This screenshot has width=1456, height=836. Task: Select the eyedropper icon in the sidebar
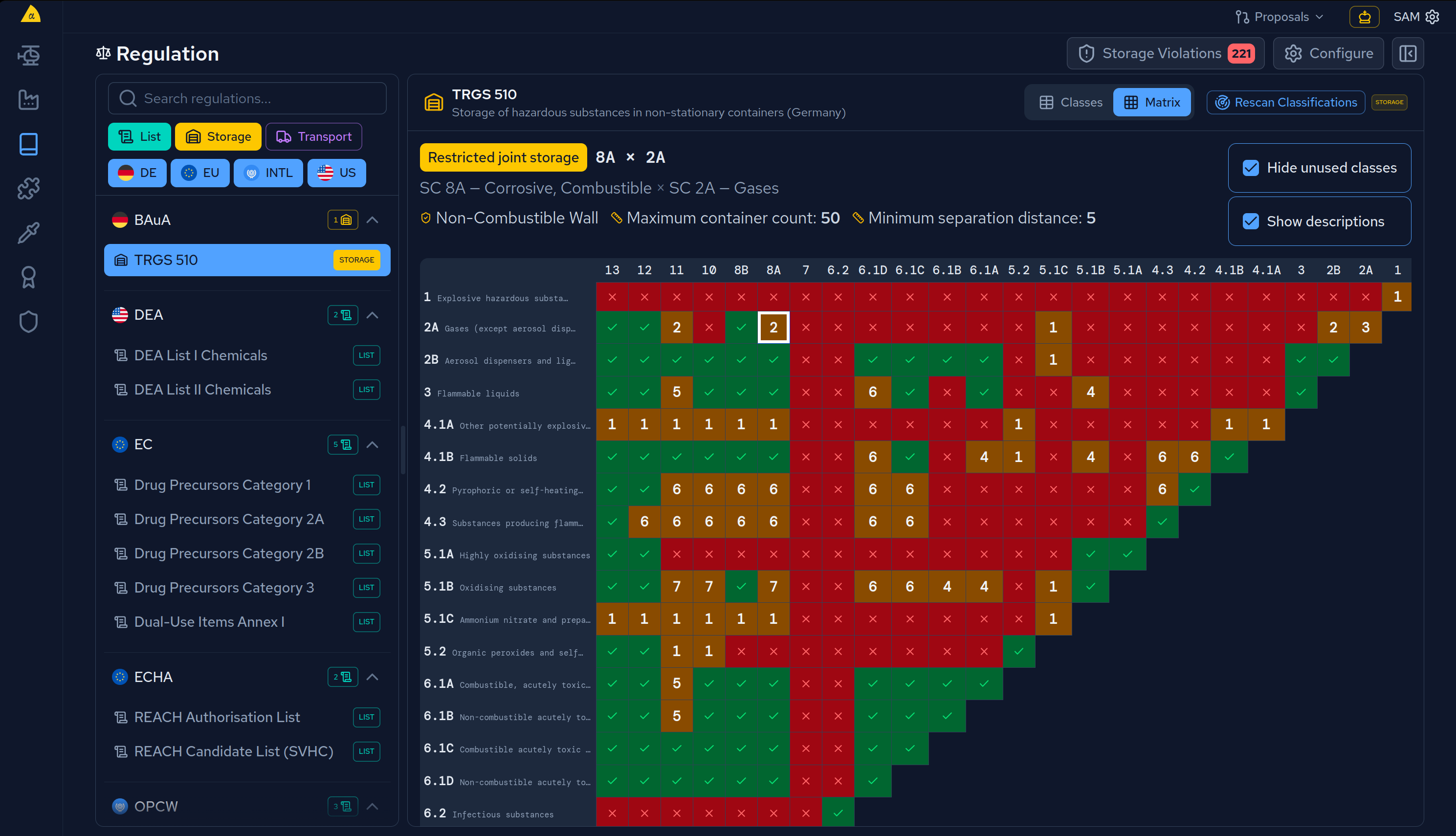(28, 233)
